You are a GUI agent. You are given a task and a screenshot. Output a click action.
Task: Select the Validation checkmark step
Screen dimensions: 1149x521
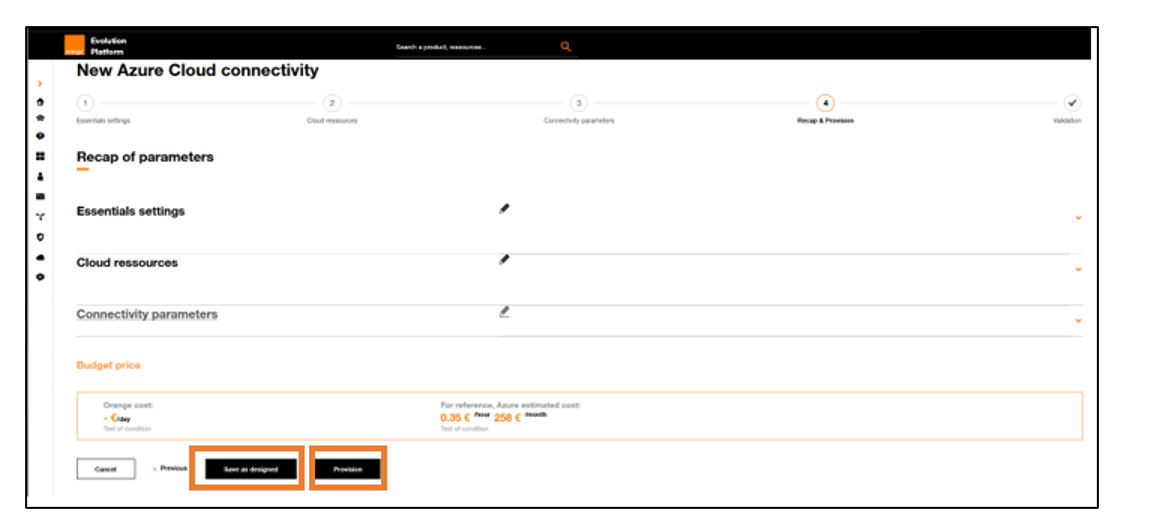[1072, 103]
